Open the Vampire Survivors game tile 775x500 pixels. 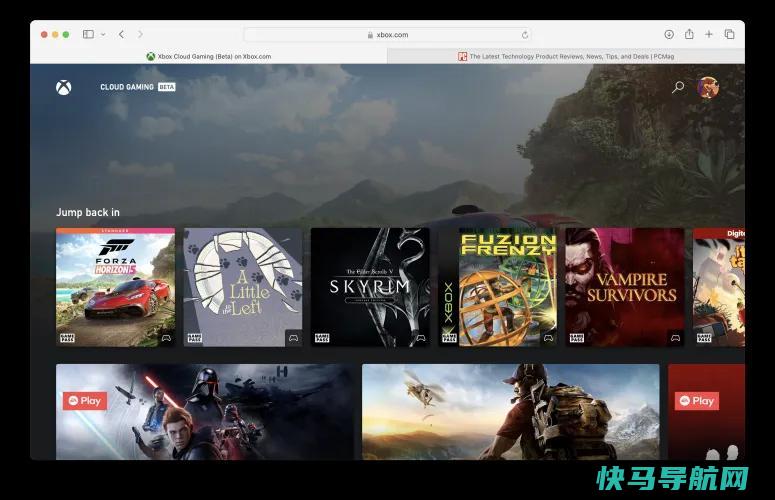tap(625, 287)
